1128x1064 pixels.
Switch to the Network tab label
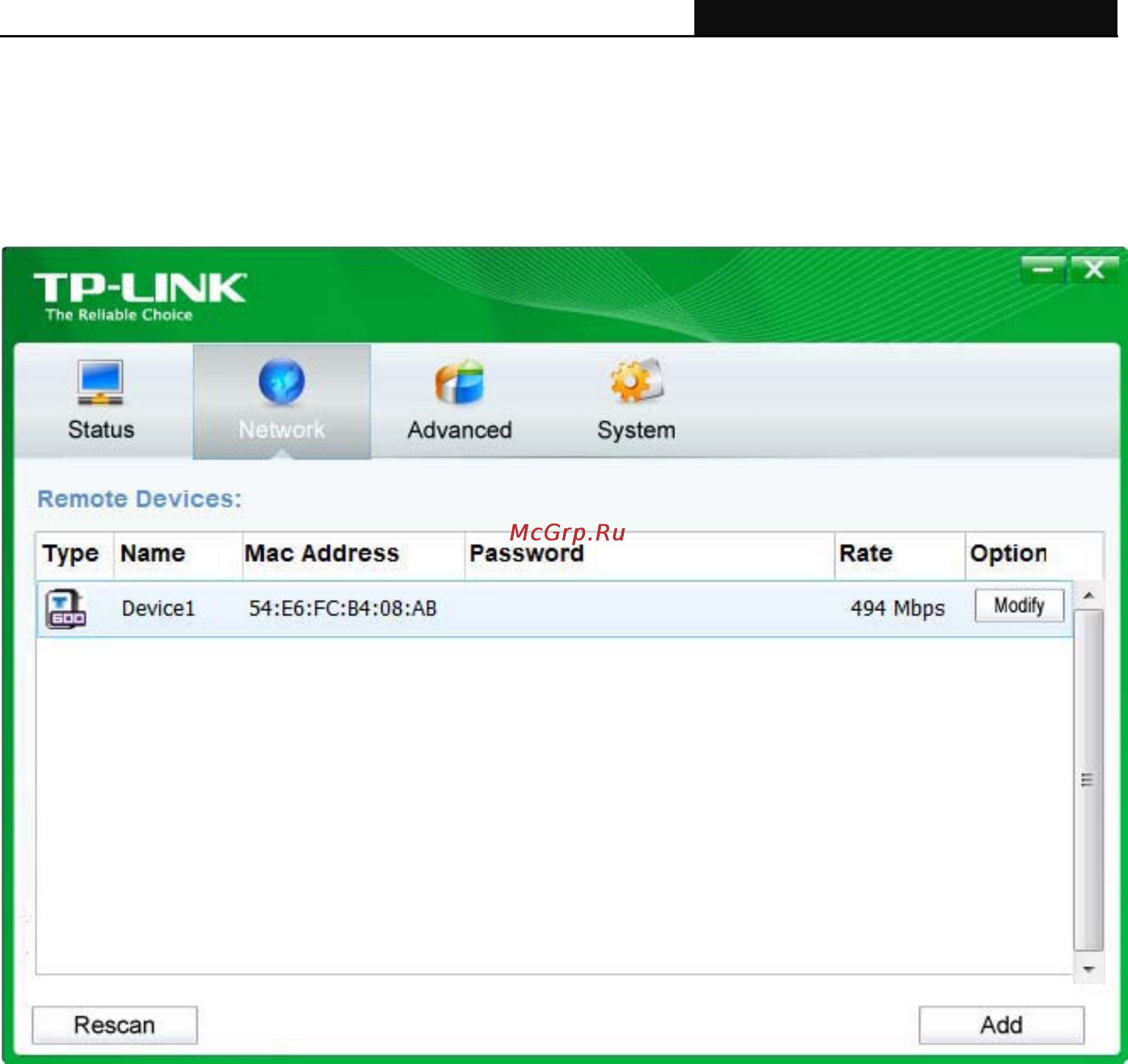coord(282,430)
